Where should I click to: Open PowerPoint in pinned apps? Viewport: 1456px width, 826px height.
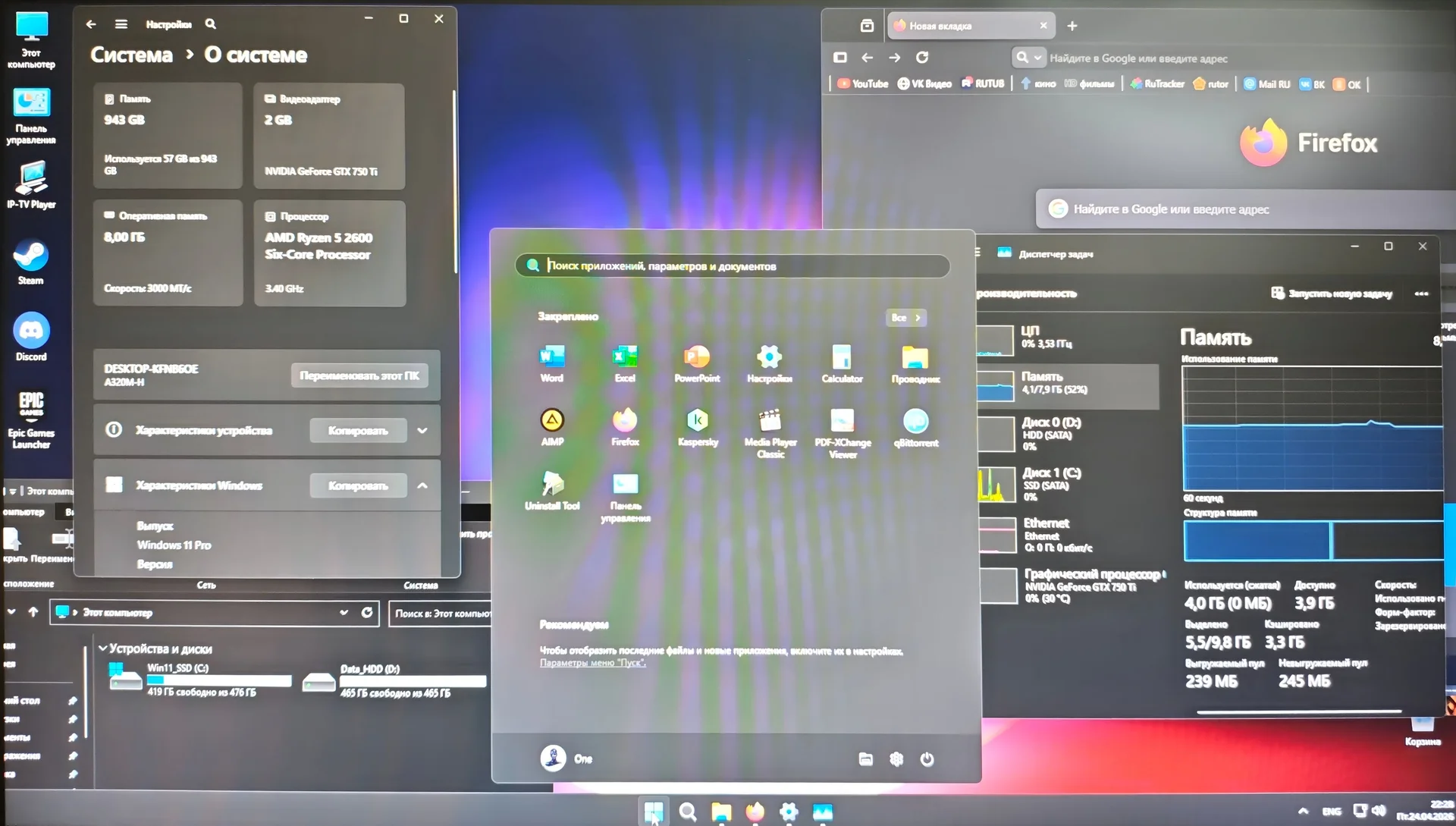[x=697, y=363]
